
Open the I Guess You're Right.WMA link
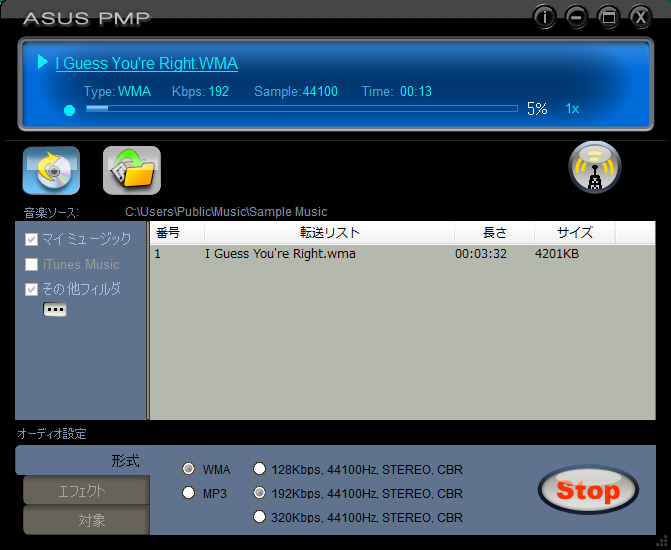[147, 63]
